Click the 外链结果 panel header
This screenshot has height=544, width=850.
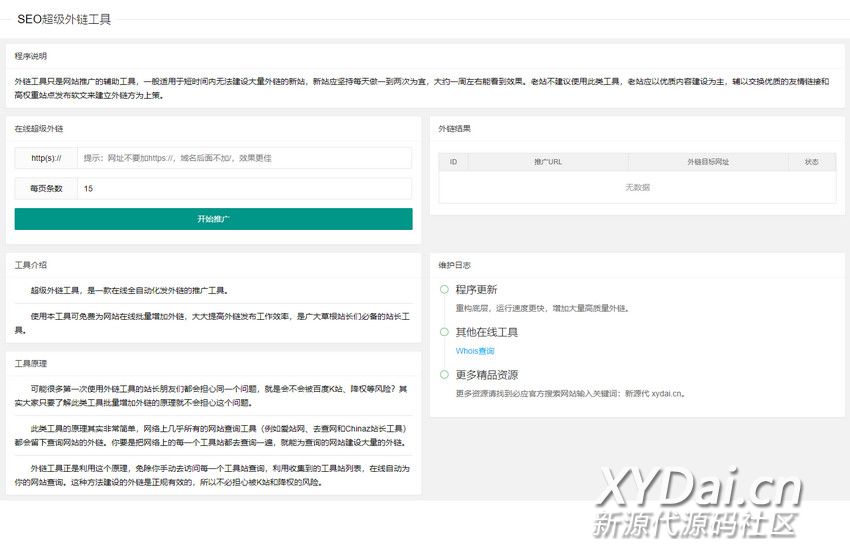coord(454,129)
